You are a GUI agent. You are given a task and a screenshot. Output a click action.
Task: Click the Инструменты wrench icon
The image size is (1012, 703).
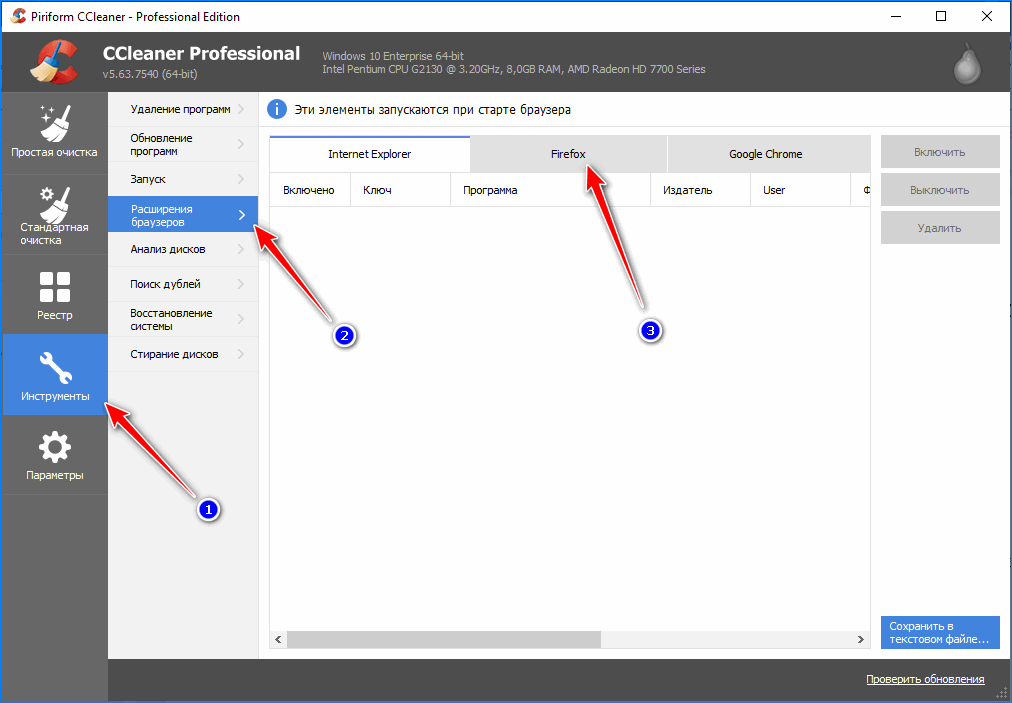click(x=54, y=374)
